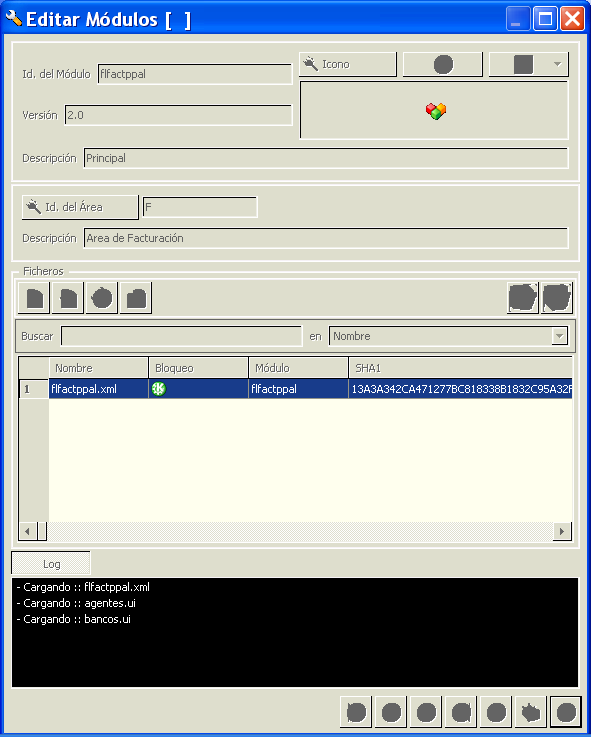Click the spiky icon button in bottom row
This screenshot has width=591, height=737.
[531, 712]
